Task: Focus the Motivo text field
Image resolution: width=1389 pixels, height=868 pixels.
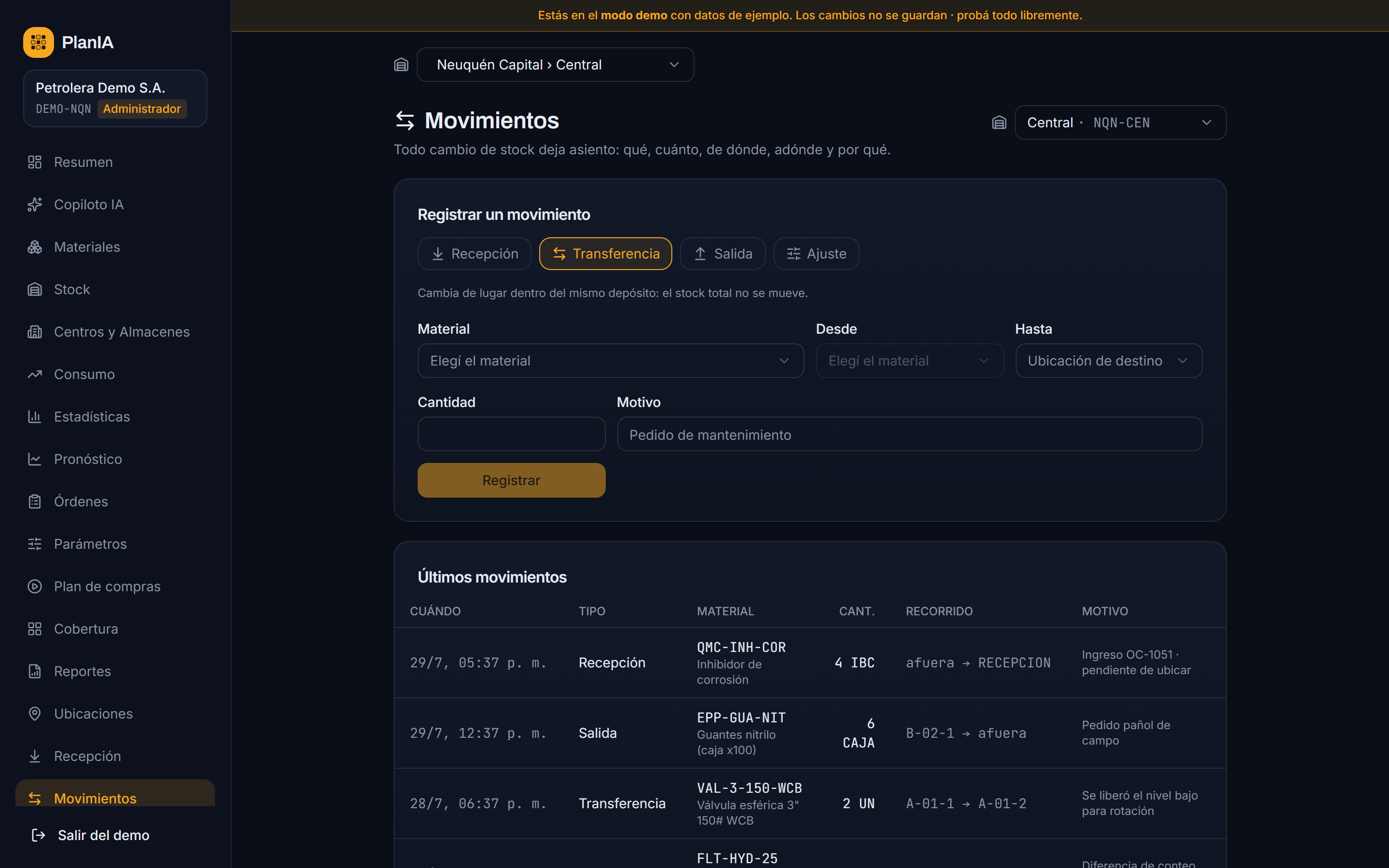Action: (x=909, y=434)
